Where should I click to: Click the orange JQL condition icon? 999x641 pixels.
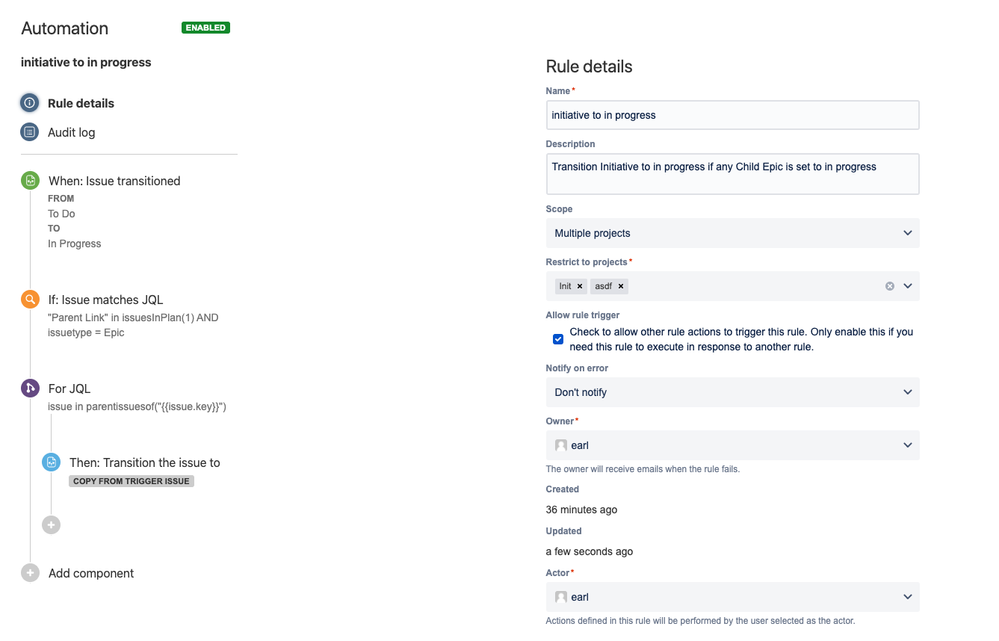31,299
